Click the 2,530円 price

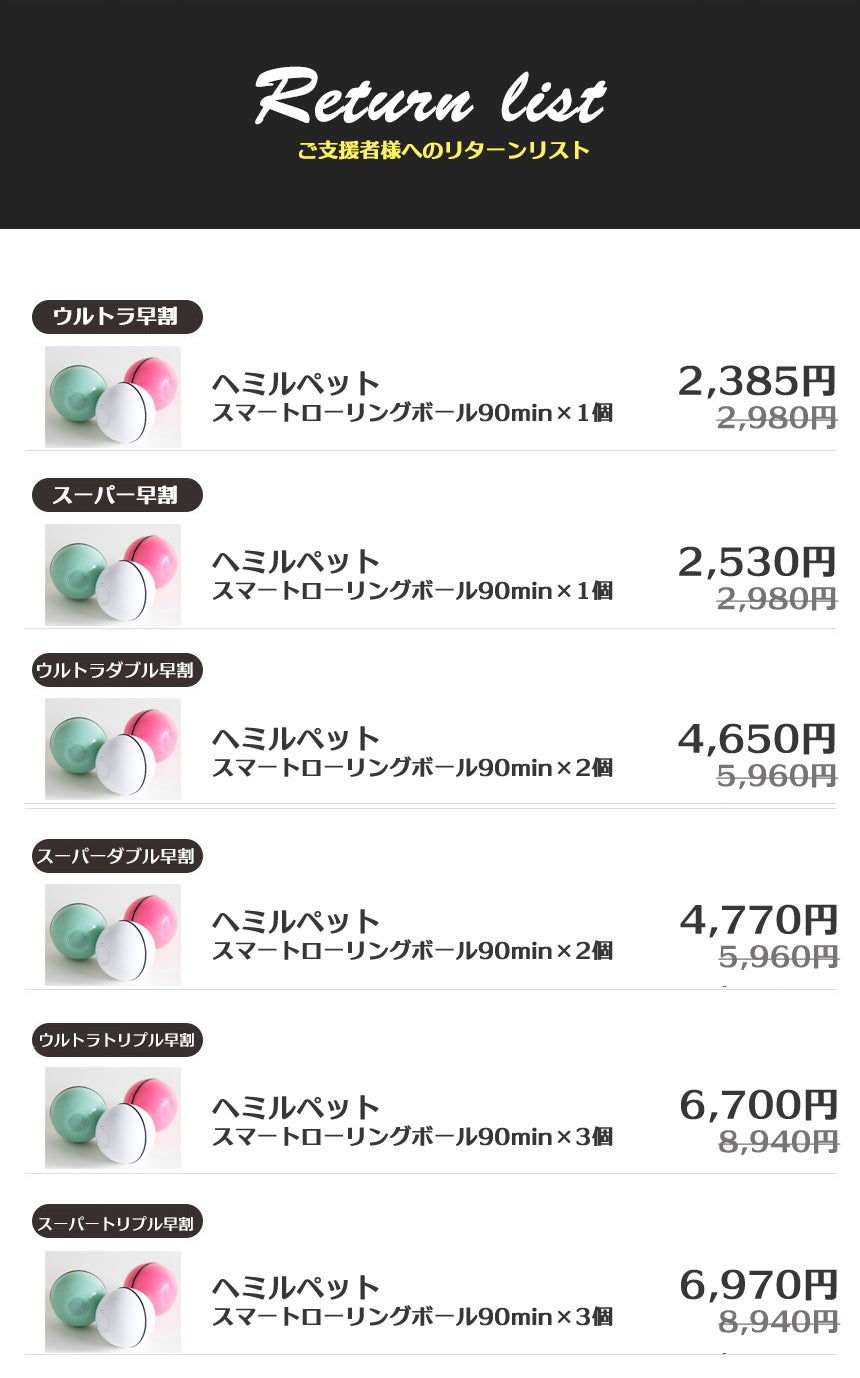tap(756, 562)
